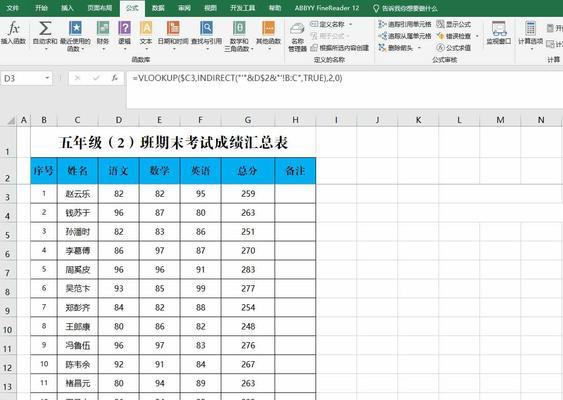Viewport: 563px width, 400px height.
Task: Click the AutoSum (自动求和) sigma icon
Action: (45, 28)
